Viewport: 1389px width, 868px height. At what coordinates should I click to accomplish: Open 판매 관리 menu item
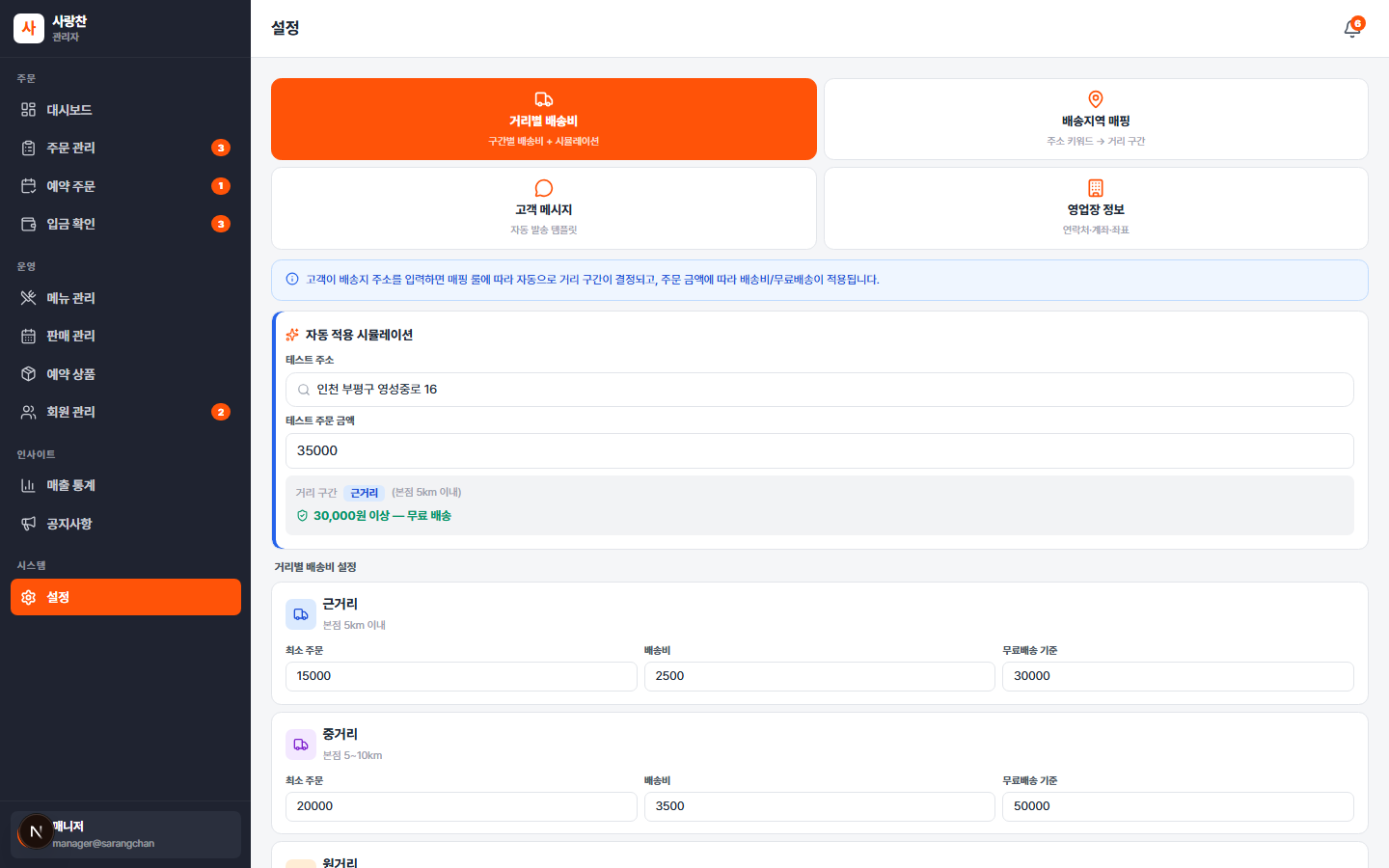pos(125,336)
